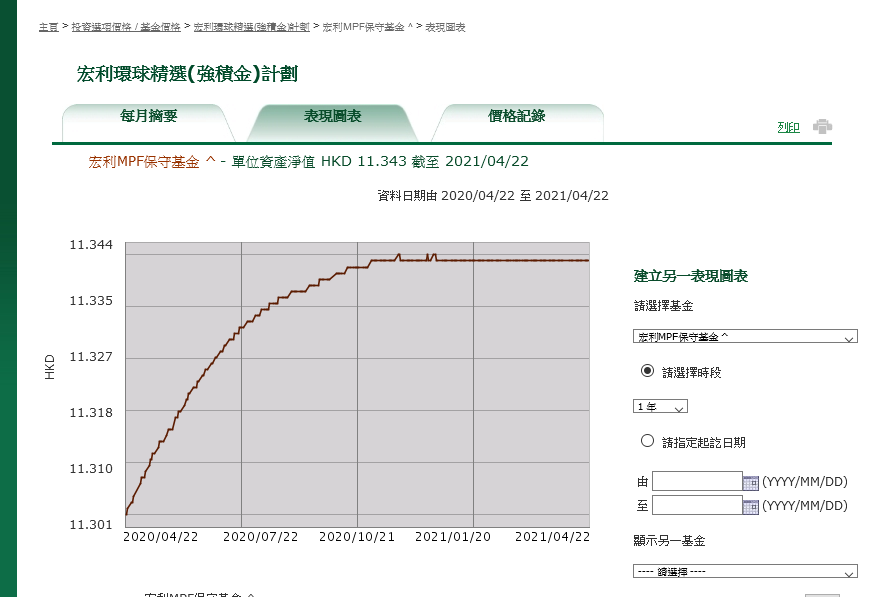Click the 2021/01/20 x-axis label
Screen dimensions: 891x597
click(453, 537)
